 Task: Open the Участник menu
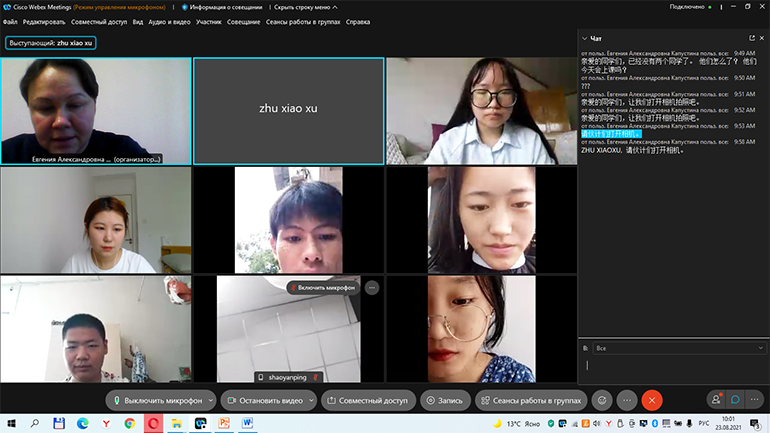coord(209,21)
